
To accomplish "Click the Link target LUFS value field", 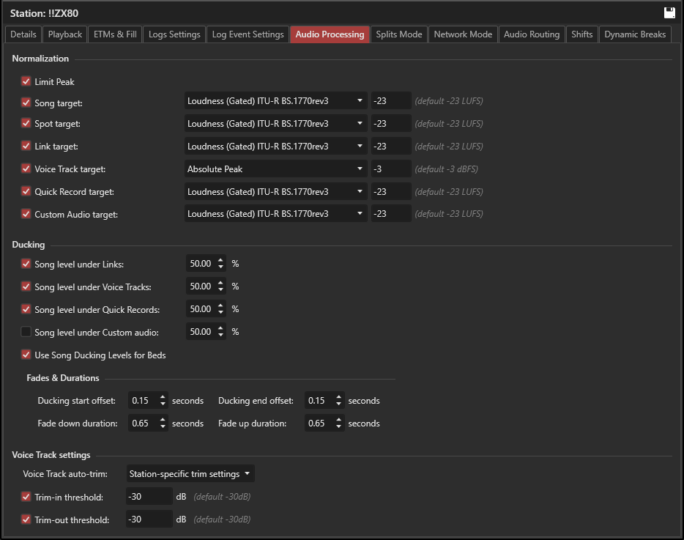I will pyautogui.click(x=391, y=146).
